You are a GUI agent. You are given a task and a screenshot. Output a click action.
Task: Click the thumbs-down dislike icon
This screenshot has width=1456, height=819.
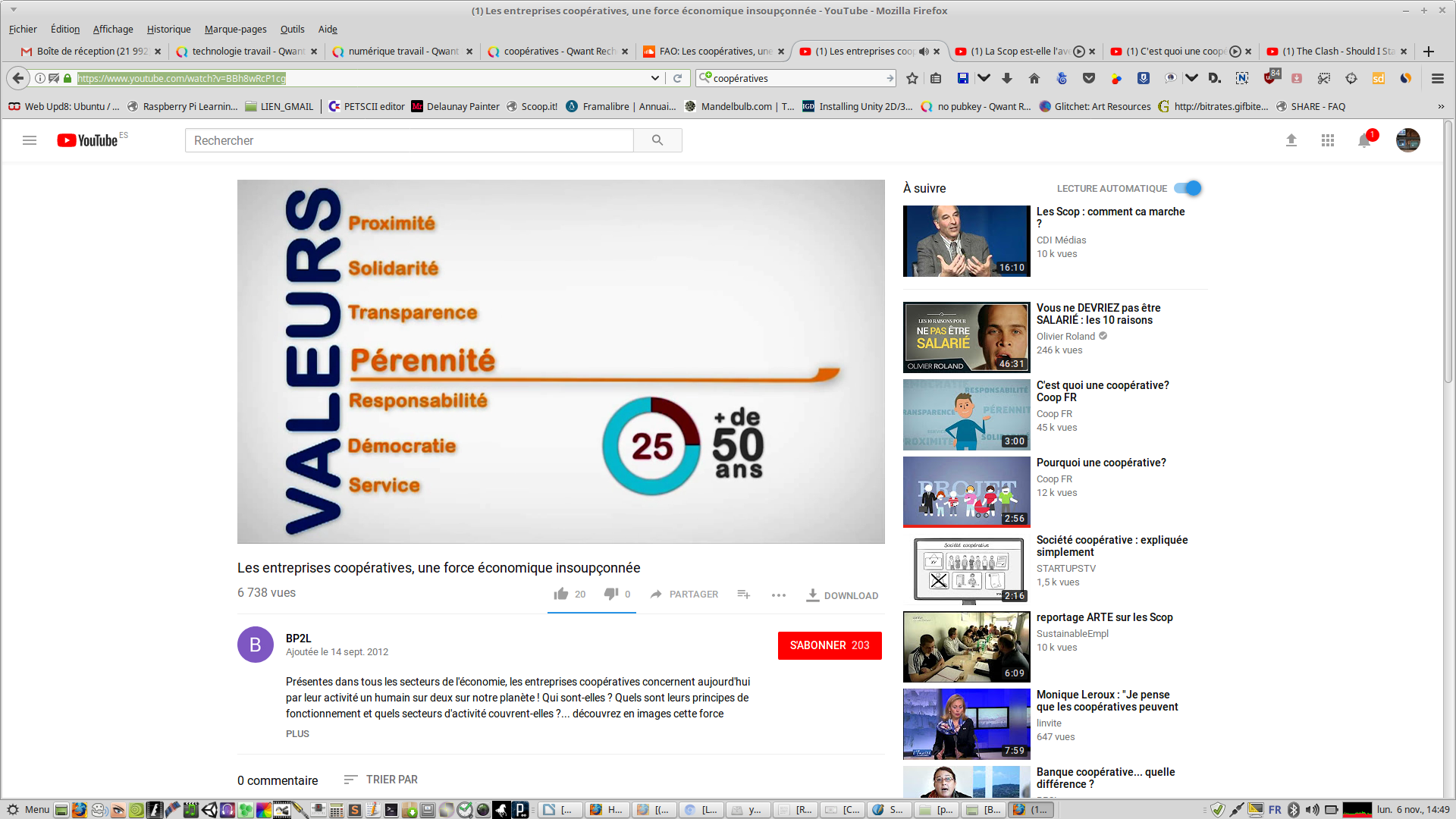[x=611, y=594]
